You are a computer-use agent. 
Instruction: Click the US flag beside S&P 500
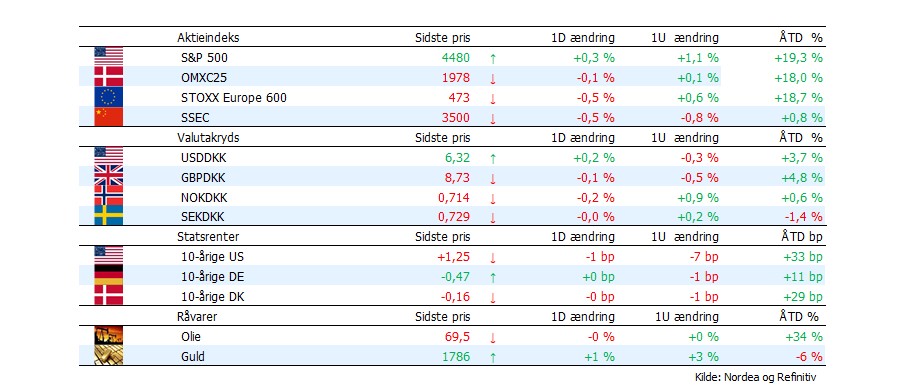pyautogui.click(x=108, y=57)
